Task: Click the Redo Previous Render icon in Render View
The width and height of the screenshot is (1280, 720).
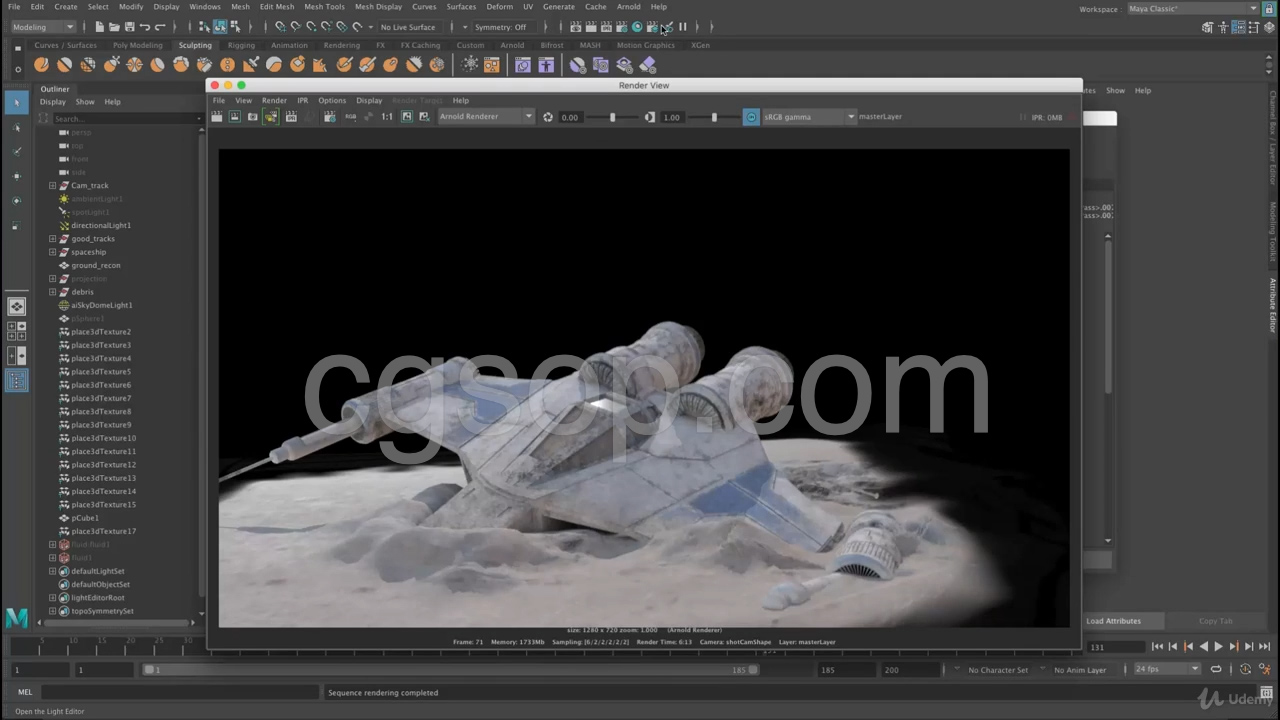Action: (217, 117)
